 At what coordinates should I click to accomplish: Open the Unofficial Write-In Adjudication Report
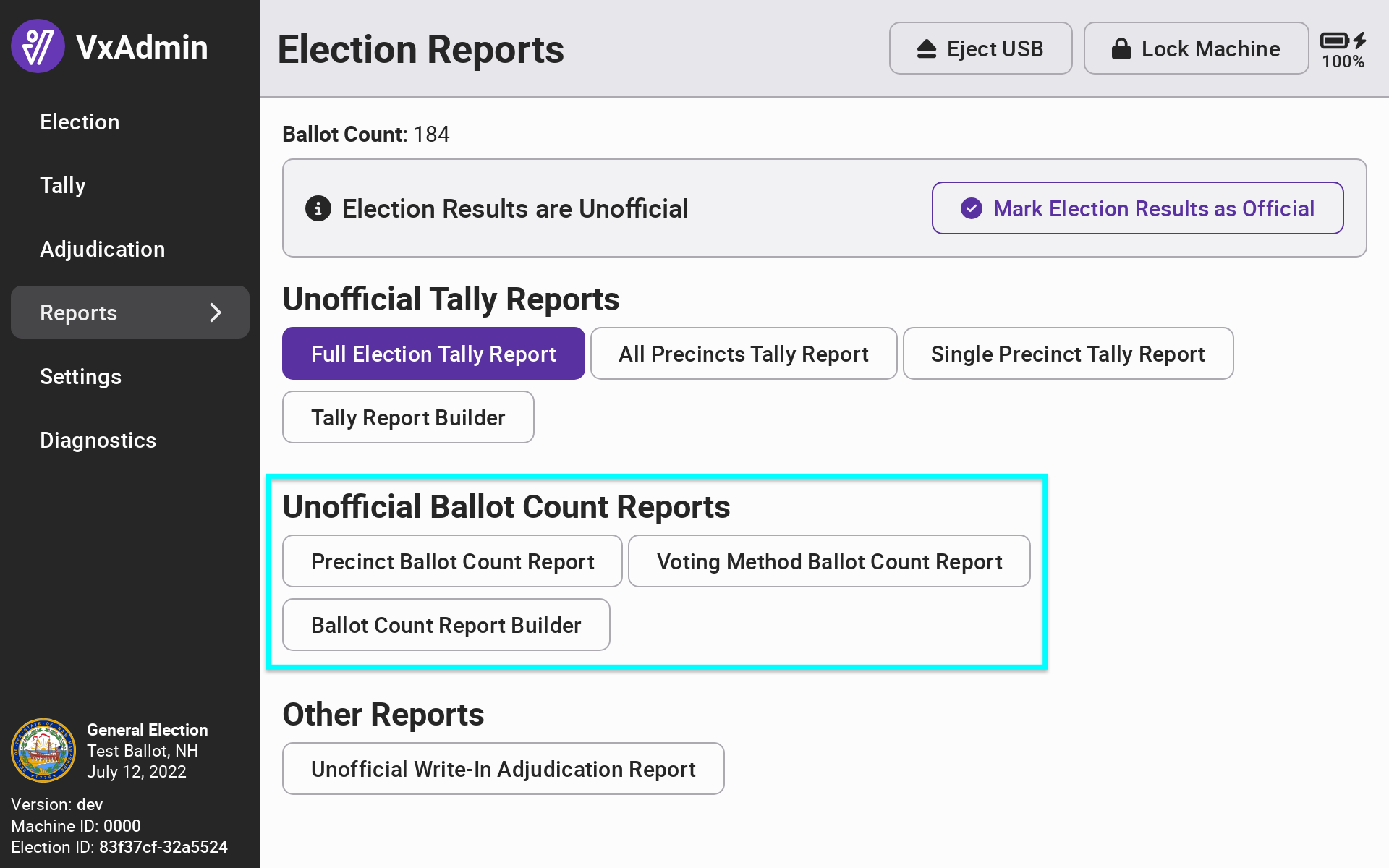[x=503, y=769]
